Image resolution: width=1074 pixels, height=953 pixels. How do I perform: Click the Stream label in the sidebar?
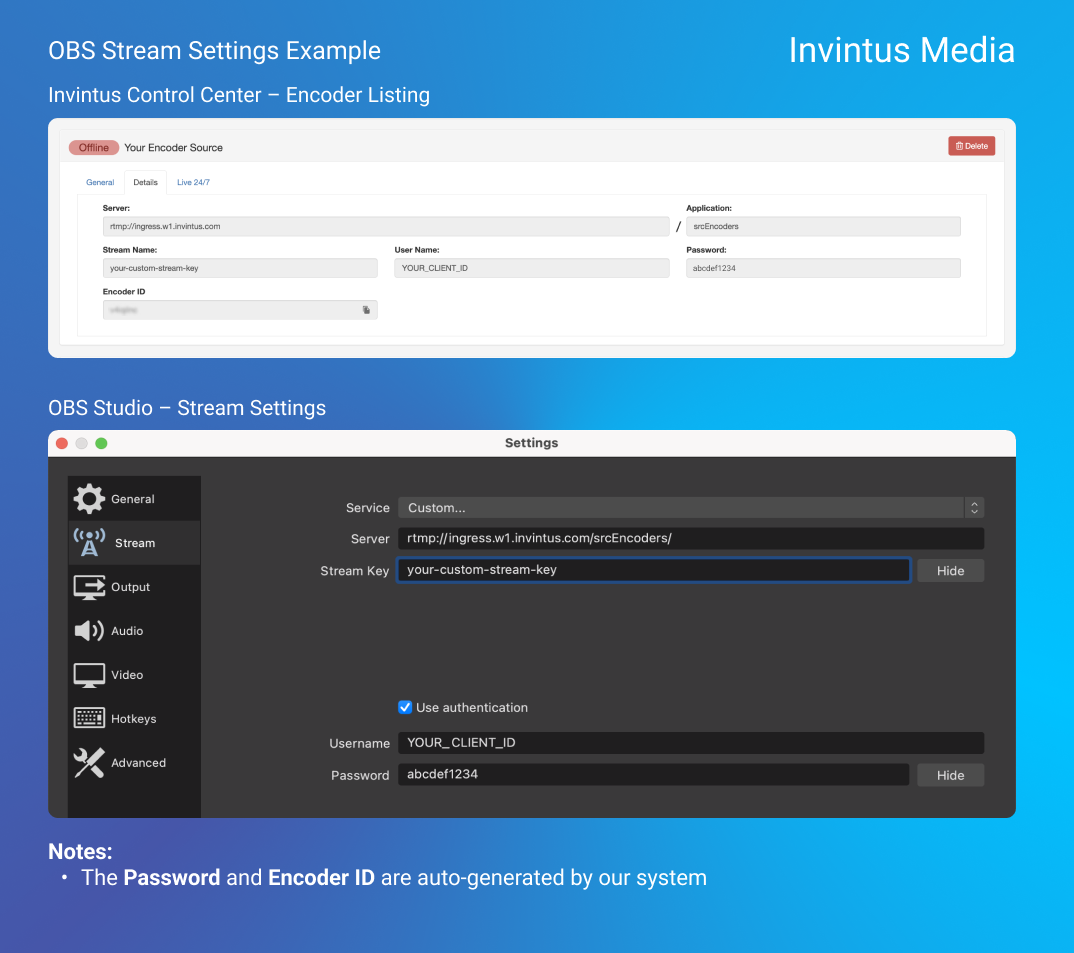pos(135,543)
